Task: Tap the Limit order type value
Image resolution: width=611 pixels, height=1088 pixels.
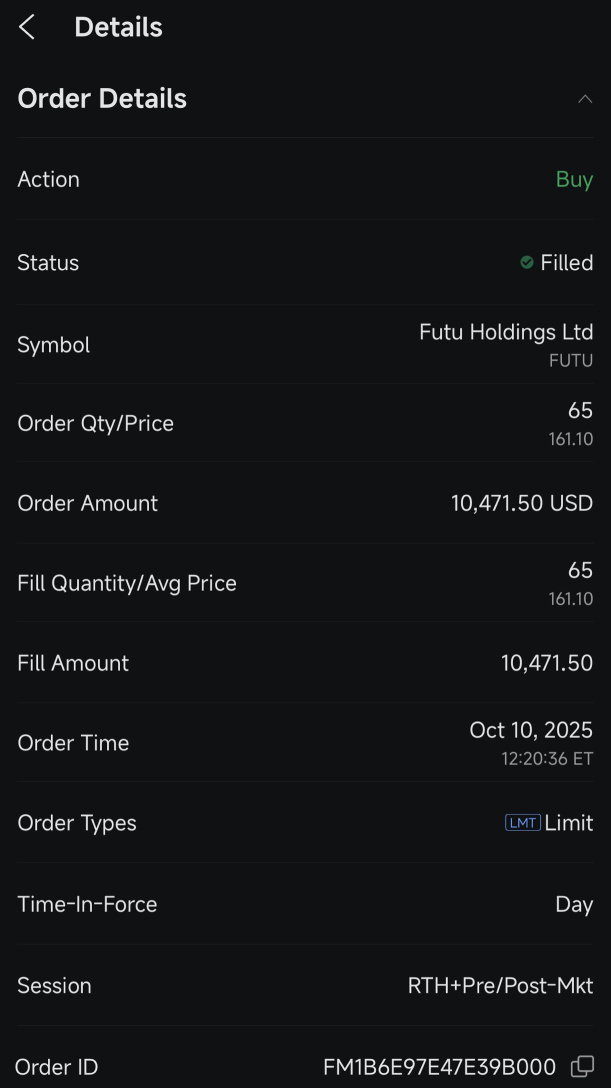Action: tap(568, 823)
